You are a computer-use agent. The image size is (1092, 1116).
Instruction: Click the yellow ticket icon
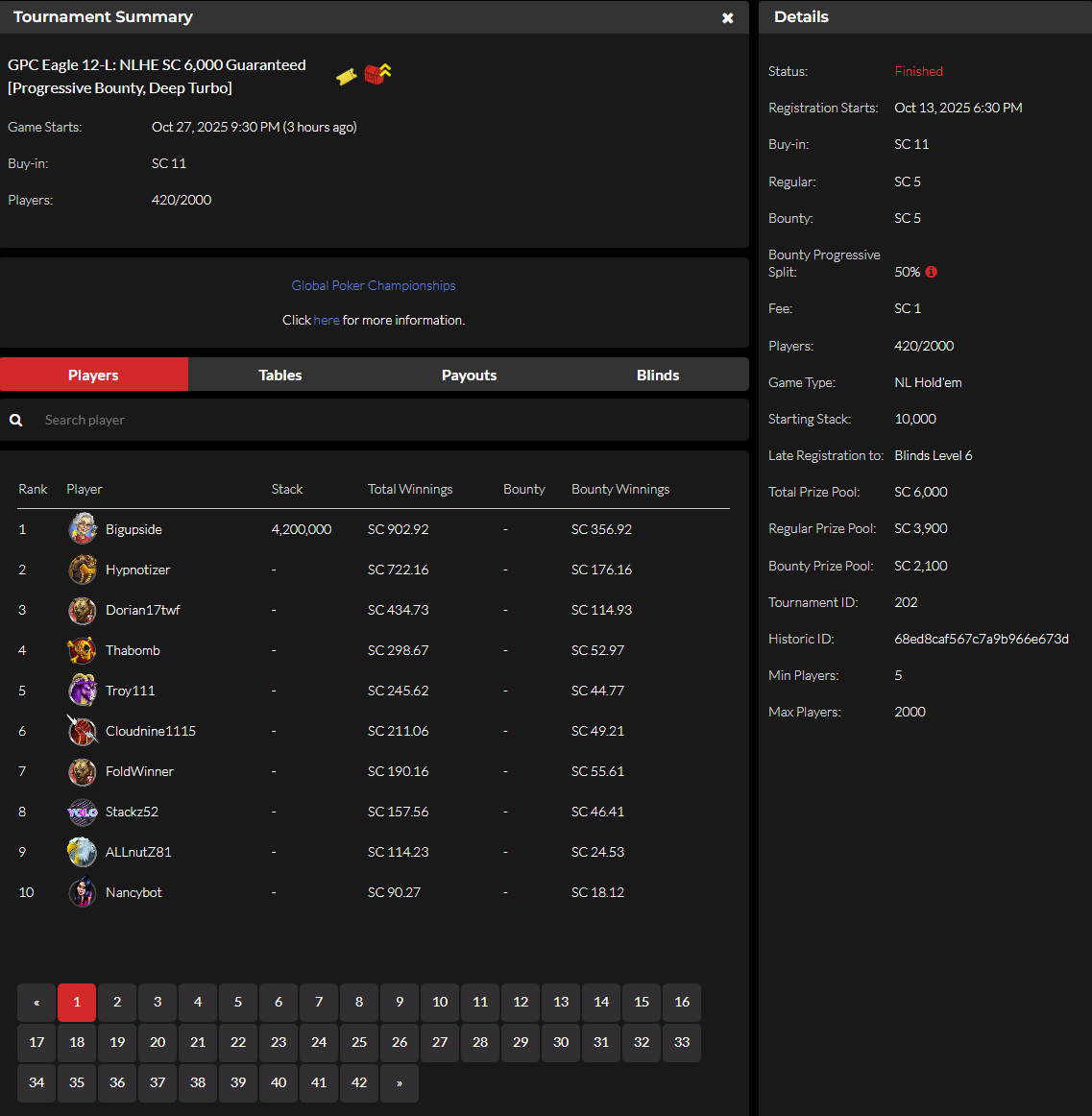[x=347, y=76]
